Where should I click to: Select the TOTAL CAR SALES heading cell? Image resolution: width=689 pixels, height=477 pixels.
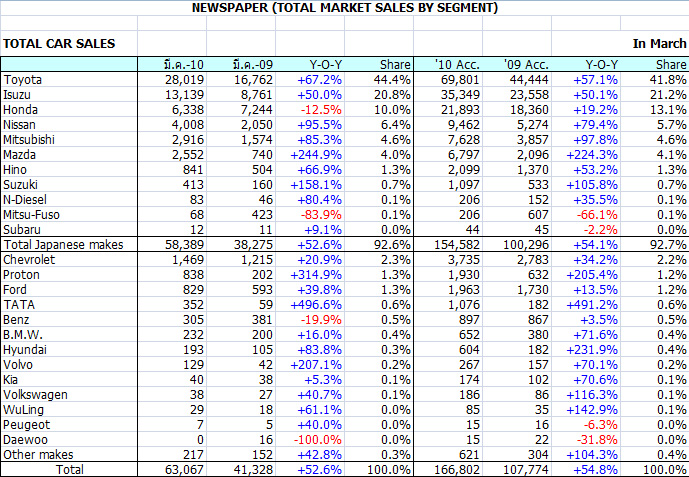(x=59, y=44)
